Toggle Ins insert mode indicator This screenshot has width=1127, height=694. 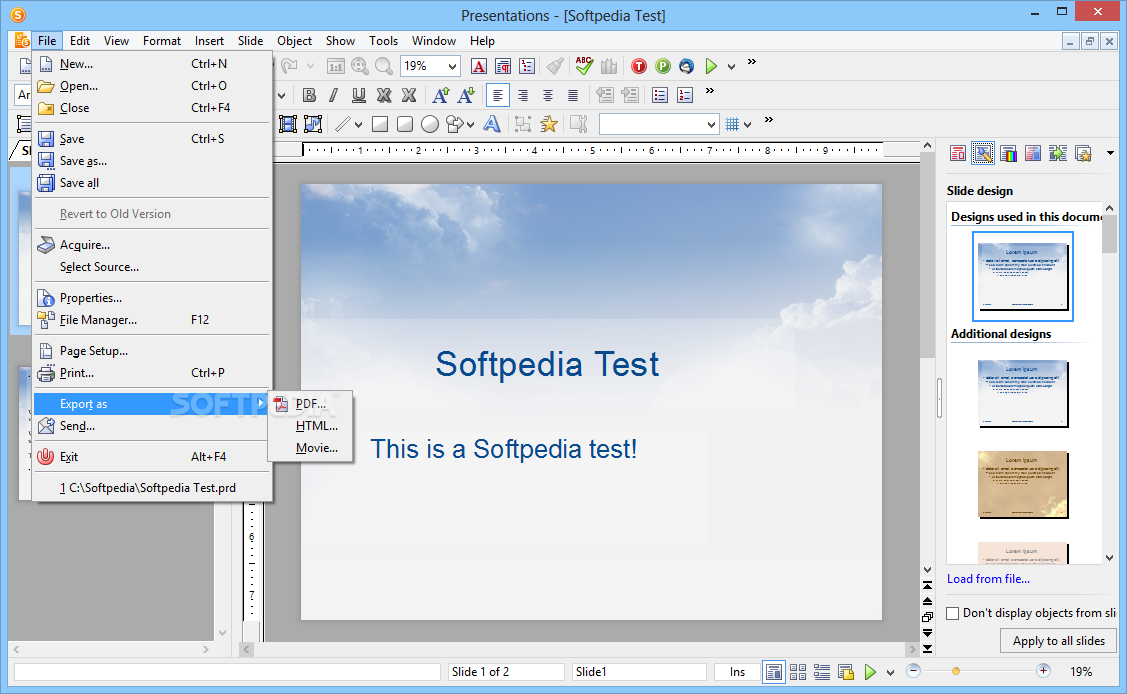coord(737,672)
